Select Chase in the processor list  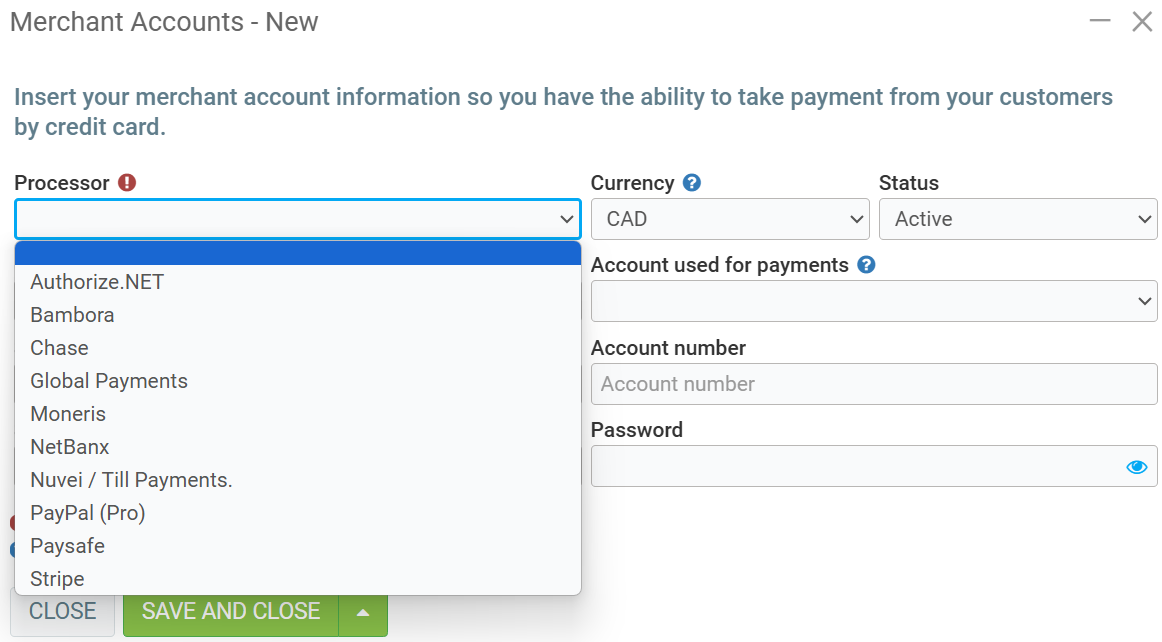coord(59,348)
